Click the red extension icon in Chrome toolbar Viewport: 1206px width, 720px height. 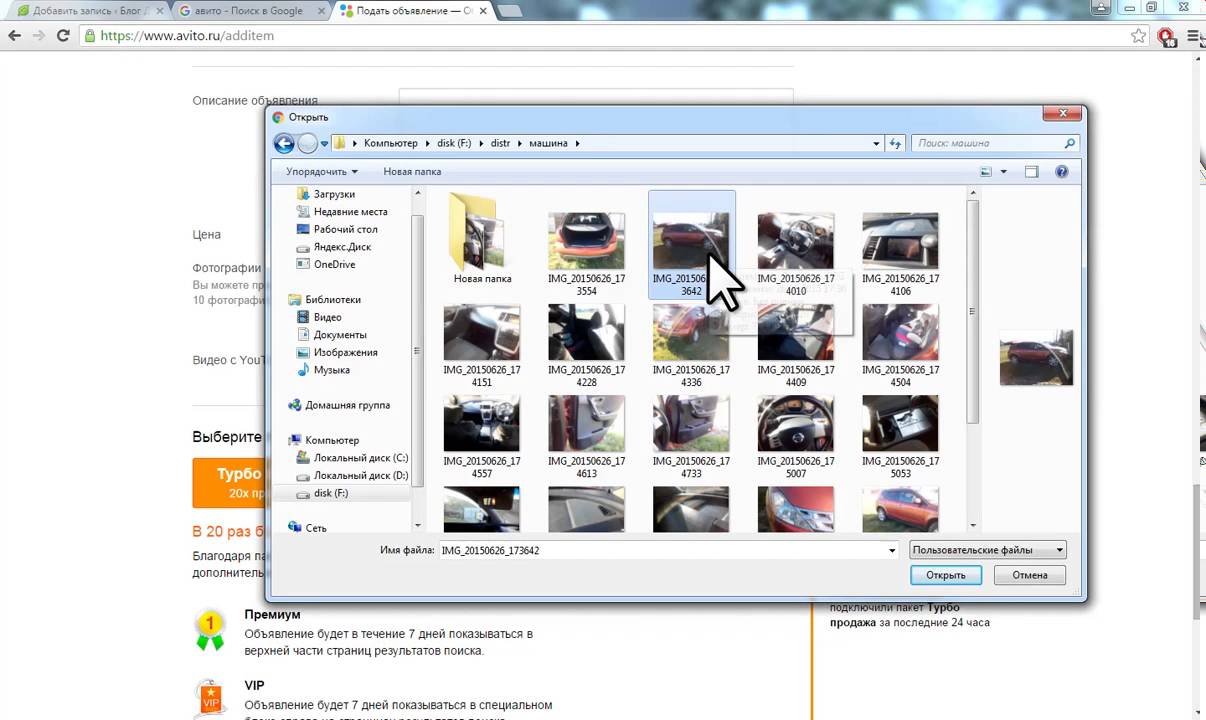(1166, 36)
